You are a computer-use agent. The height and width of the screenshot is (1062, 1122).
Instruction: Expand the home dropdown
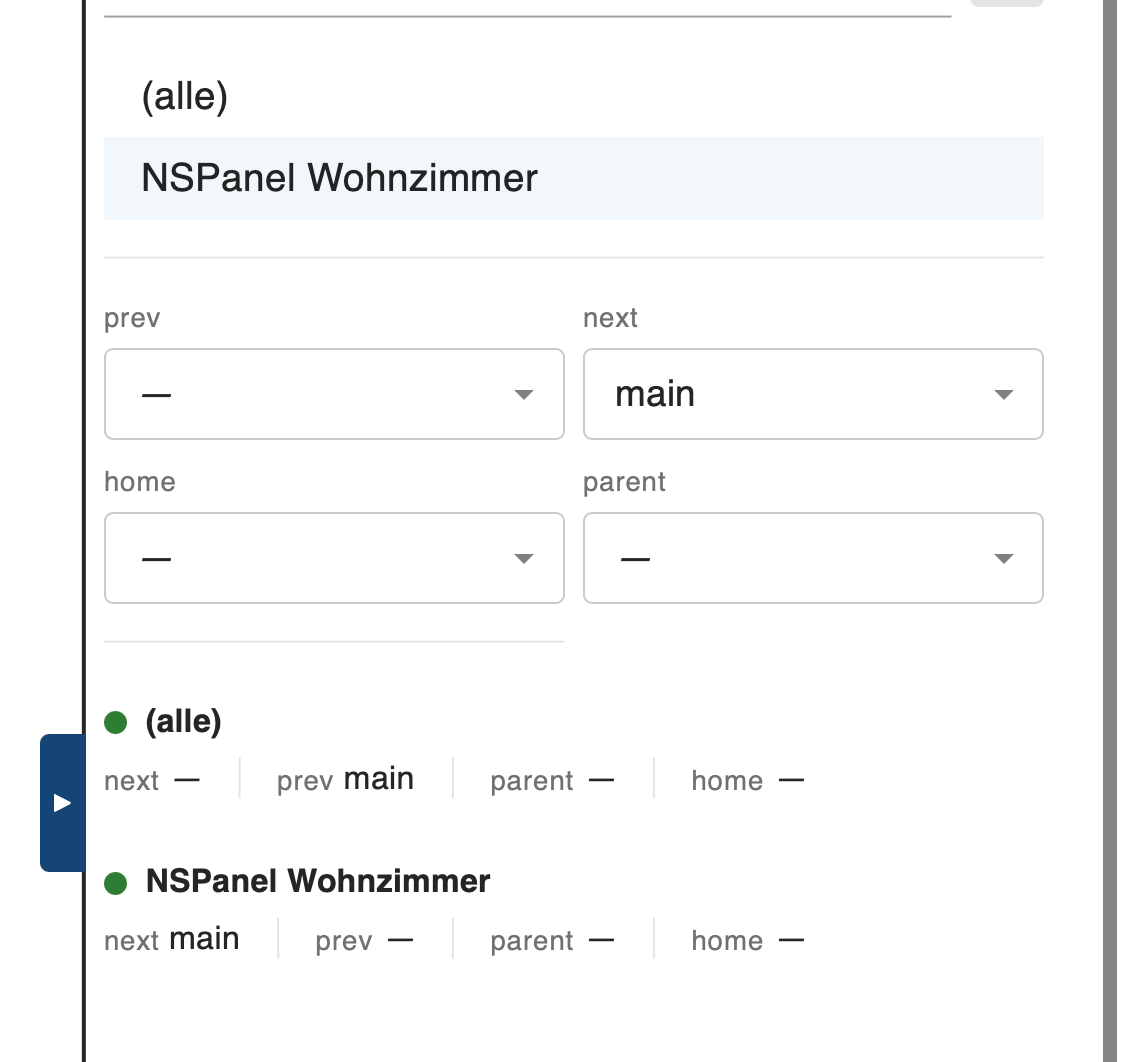334,558
